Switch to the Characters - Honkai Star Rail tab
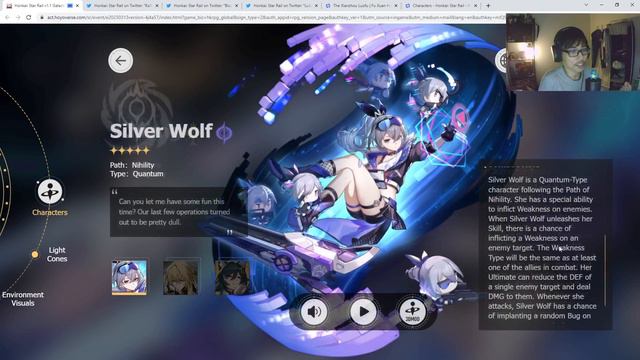Viewport: 640px width, 360px height. [441, 6]
